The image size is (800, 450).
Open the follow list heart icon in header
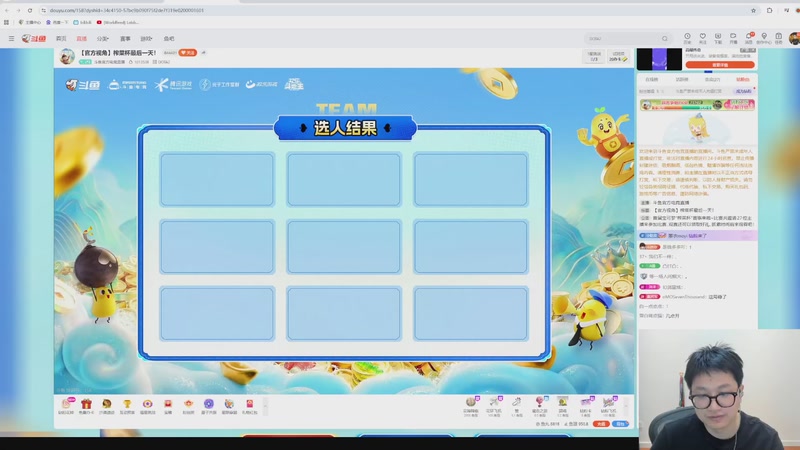[703, 37]
